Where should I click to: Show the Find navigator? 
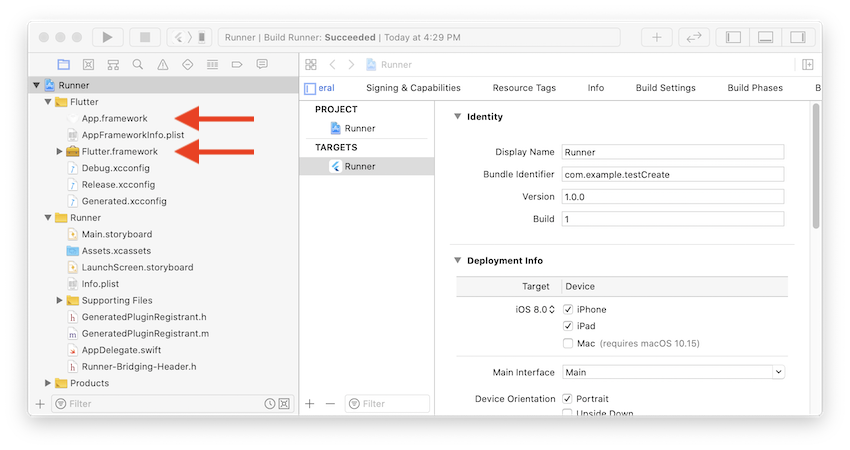[x=138, y=65]
